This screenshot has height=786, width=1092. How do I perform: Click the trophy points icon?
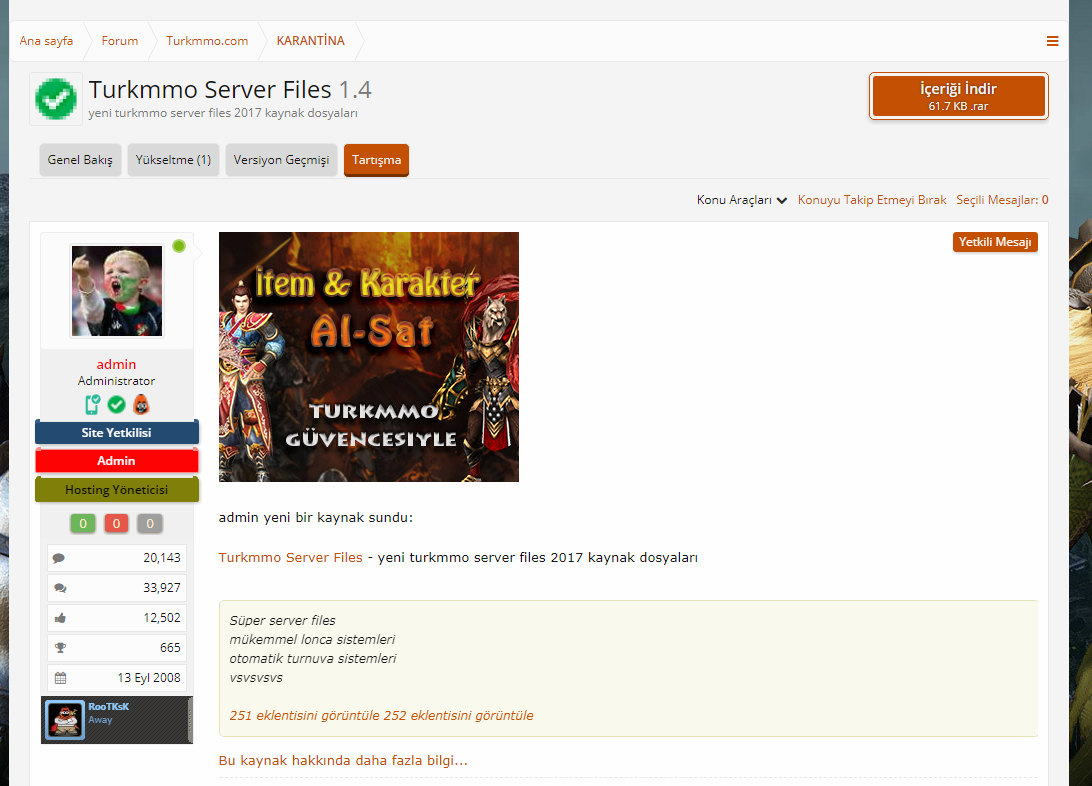[61, 648]
